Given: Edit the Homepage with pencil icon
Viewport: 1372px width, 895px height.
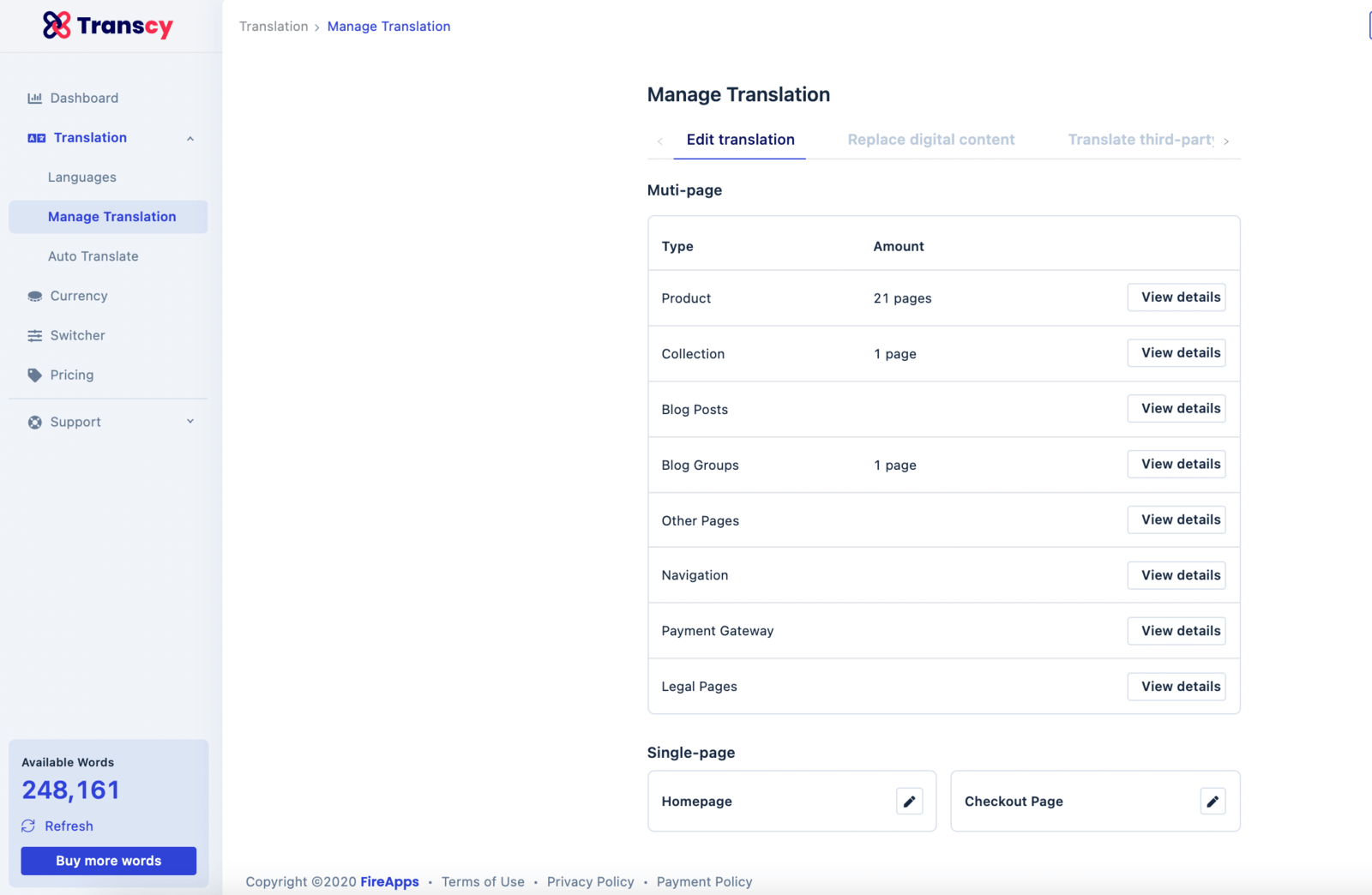Looking at the screenshot, I should tap(909, 802).
